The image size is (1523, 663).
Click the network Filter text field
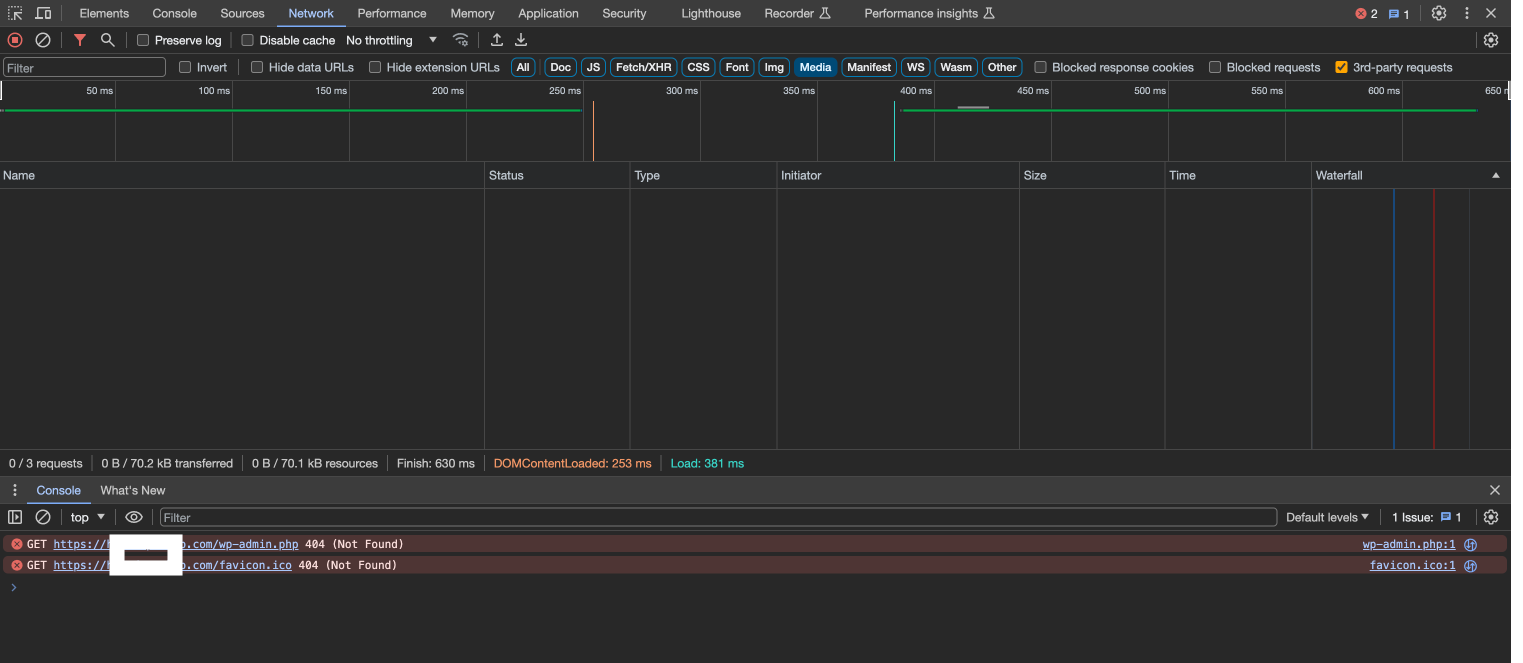tap(85, 67)
